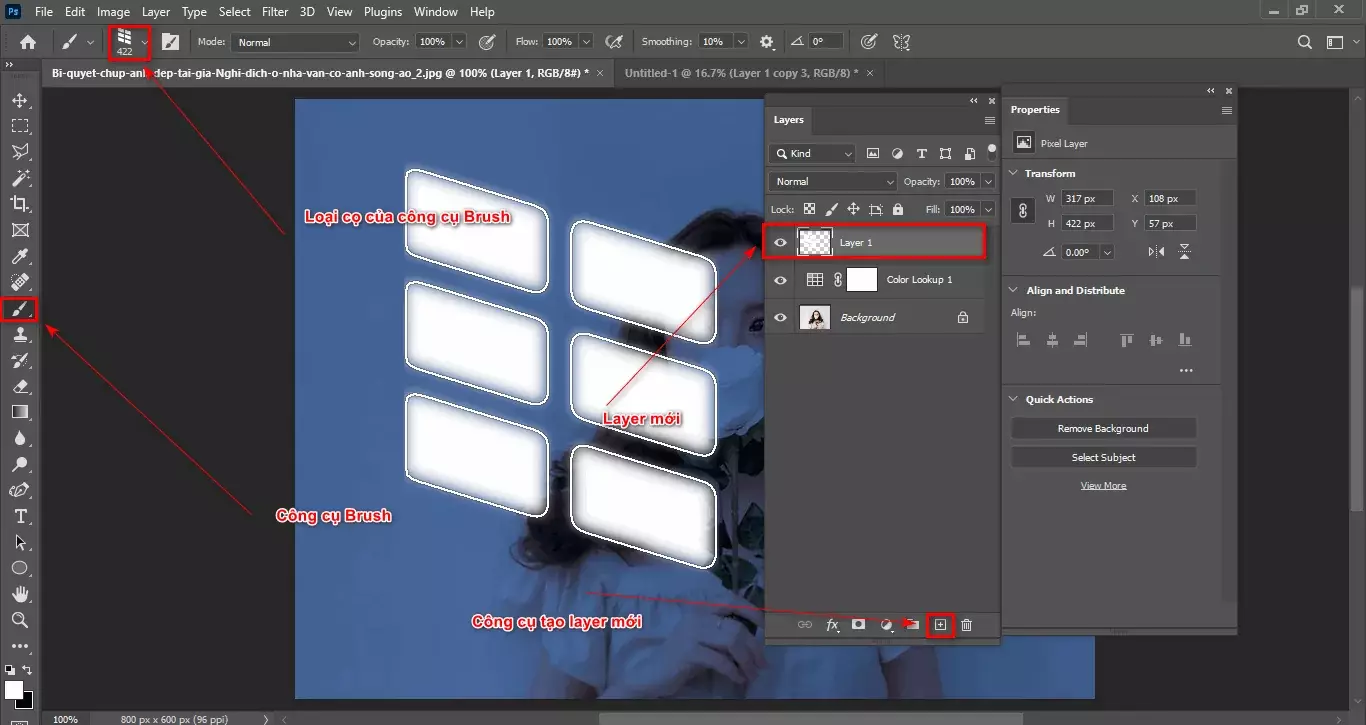Enable lock transparent pixels for Layer 1
1366x725 pixels.
pyautogui.click(x=809, y=209)
